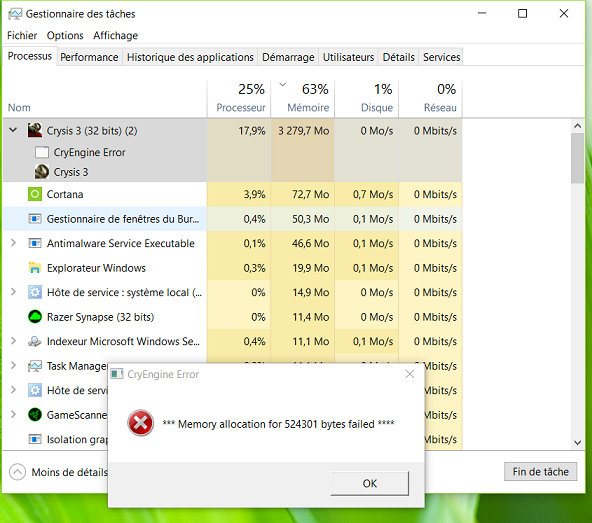This screenshot has height=523, width=592.
Task: Click the memory allocation failed message text
Action: point(278,424)
